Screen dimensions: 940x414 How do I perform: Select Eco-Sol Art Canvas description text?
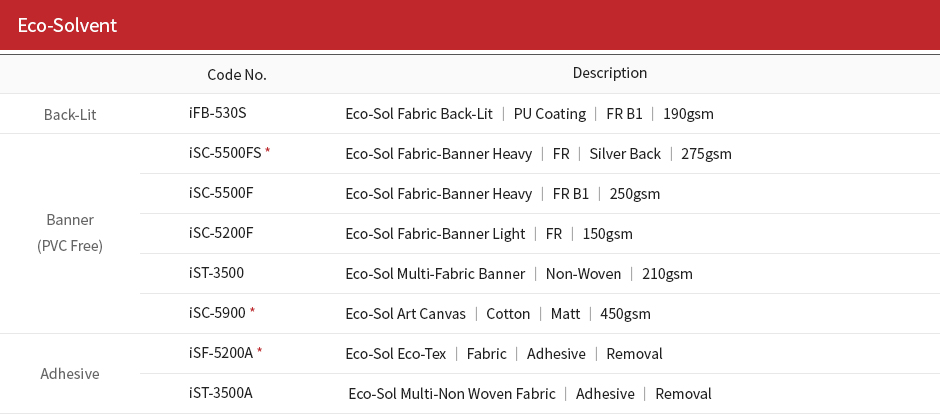(405, 313)
